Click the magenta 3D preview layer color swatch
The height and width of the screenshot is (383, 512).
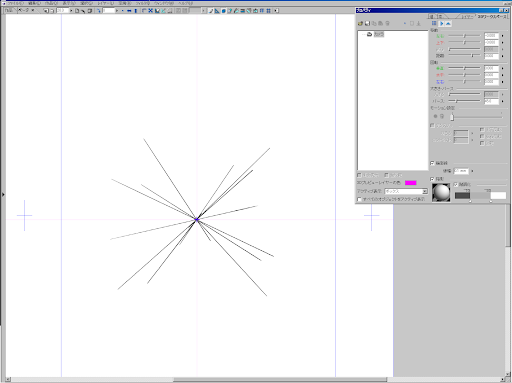click(411, 183)
